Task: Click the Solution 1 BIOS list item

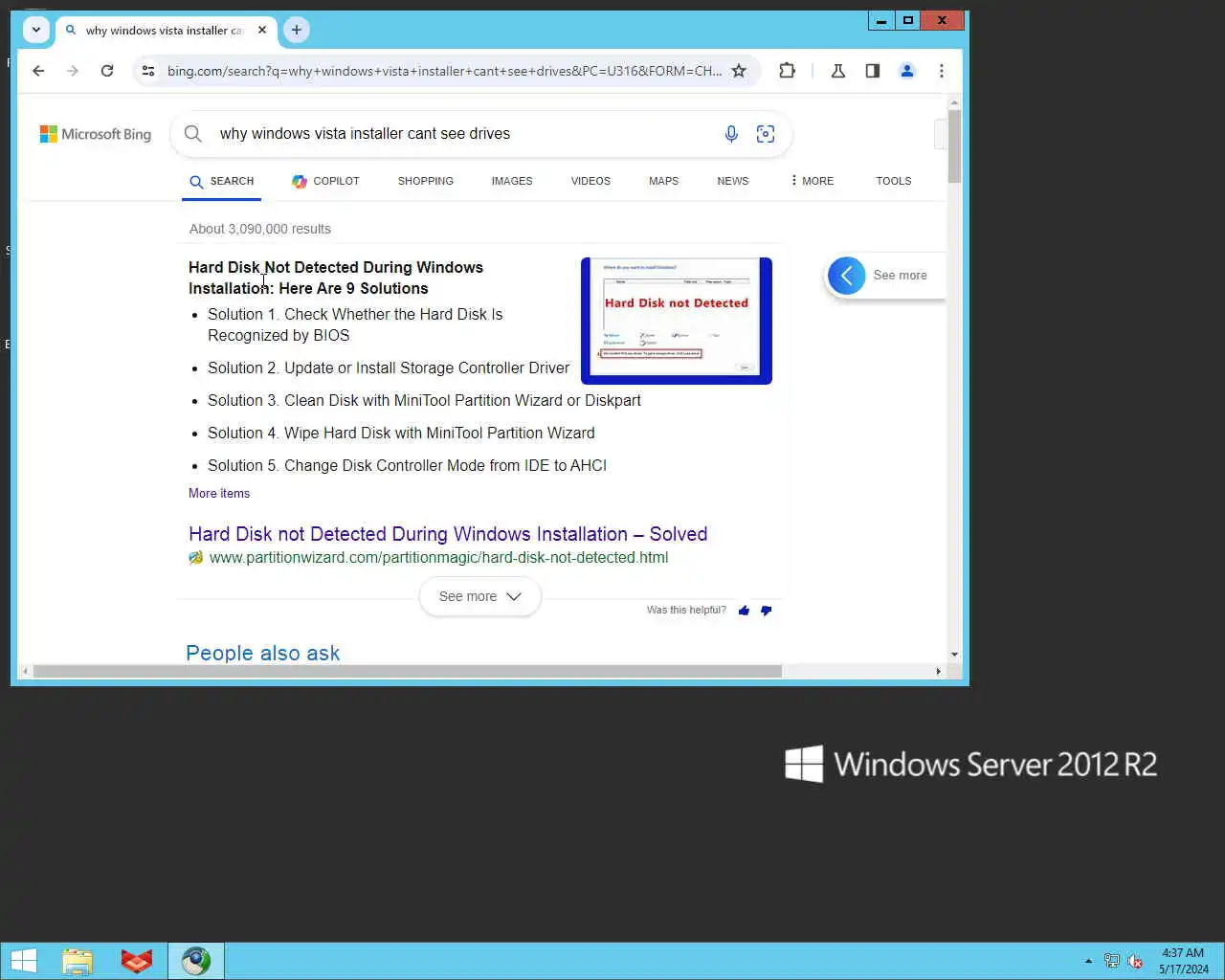Action: tap(355, 324)
